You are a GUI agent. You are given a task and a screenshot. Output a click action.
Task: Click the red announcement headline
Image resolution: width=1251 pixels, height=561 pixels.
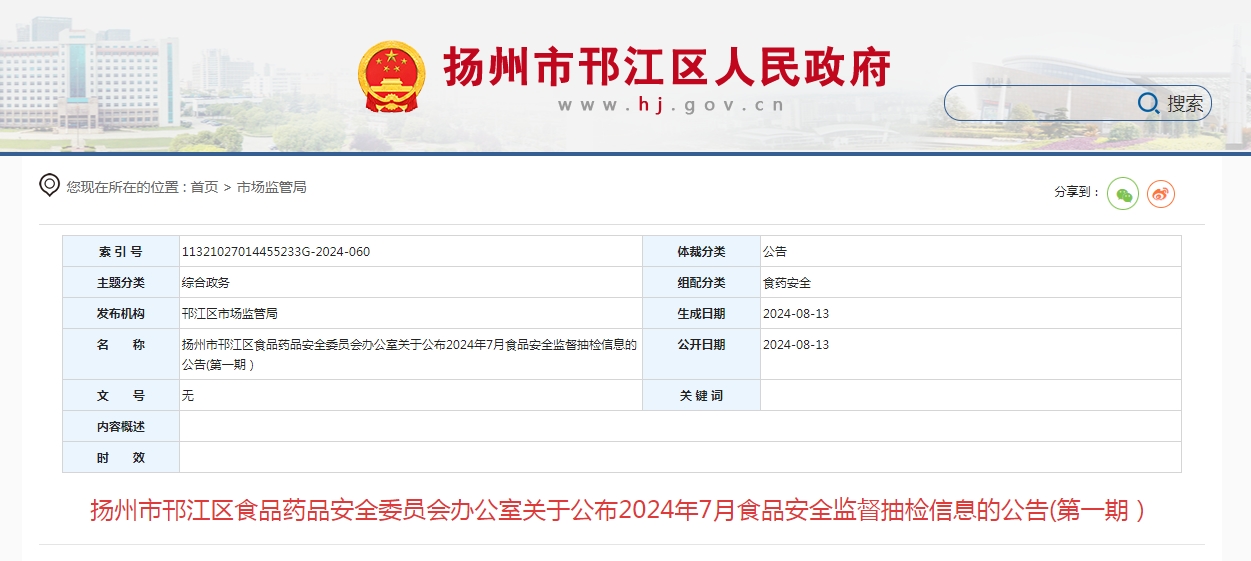click(617, 511)
